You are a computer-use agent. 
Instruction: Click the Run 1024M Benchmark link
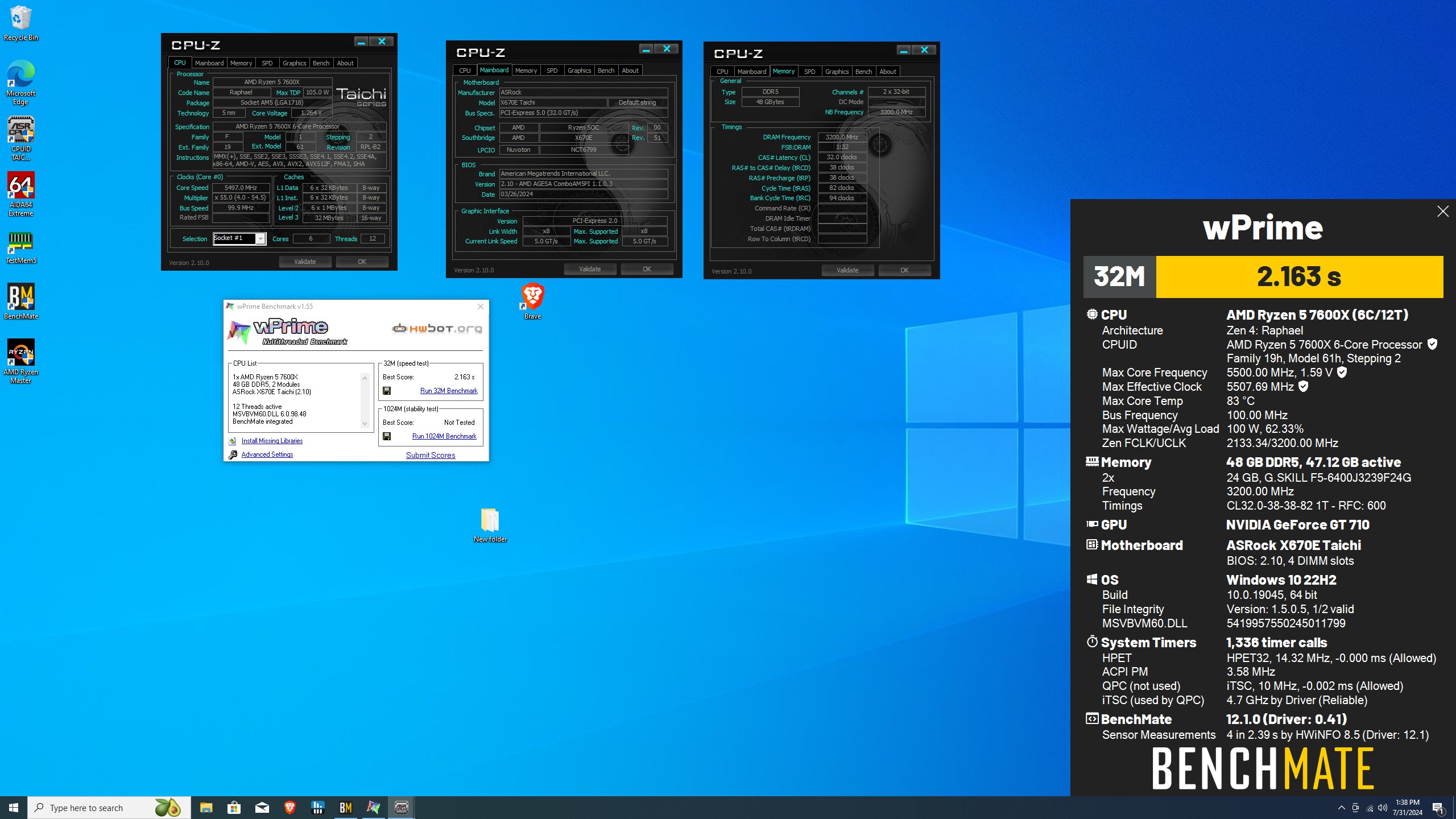coord(444,436)
